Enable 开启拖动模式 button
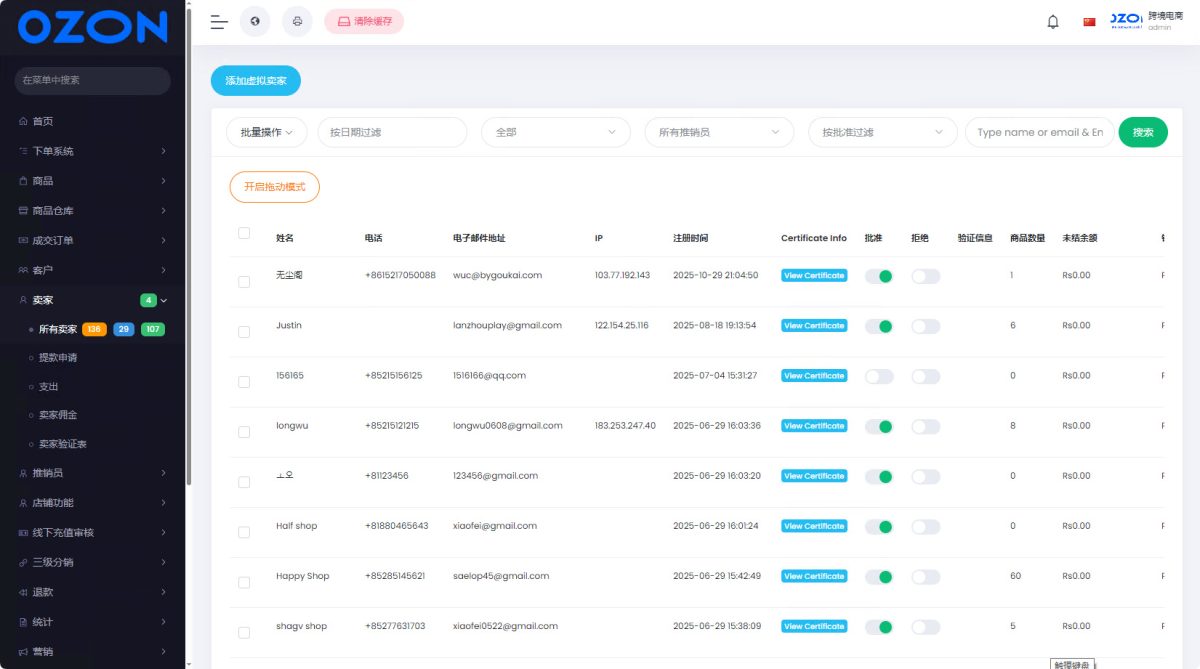The height and width of the screenshot is (669, 1200). pos(275,187)
